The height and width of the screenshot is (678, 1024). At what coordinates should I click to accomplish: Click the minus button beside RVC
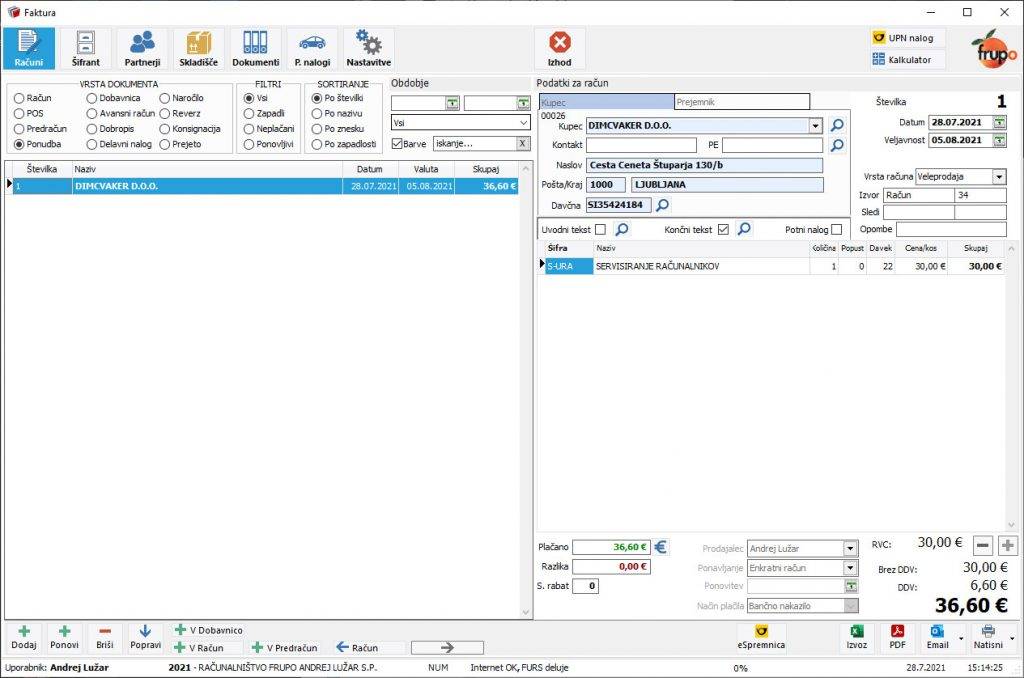[x=983, y=545]
